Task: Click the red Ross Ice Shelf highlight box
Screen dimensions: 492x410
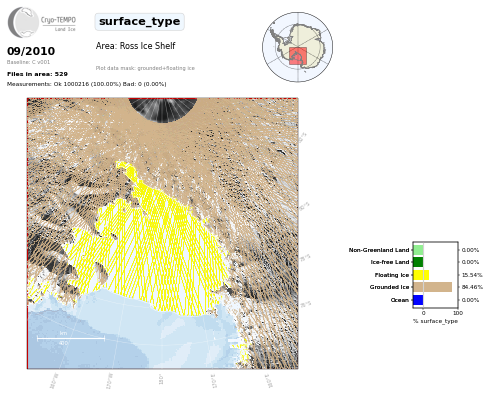Action: [298, 56]
